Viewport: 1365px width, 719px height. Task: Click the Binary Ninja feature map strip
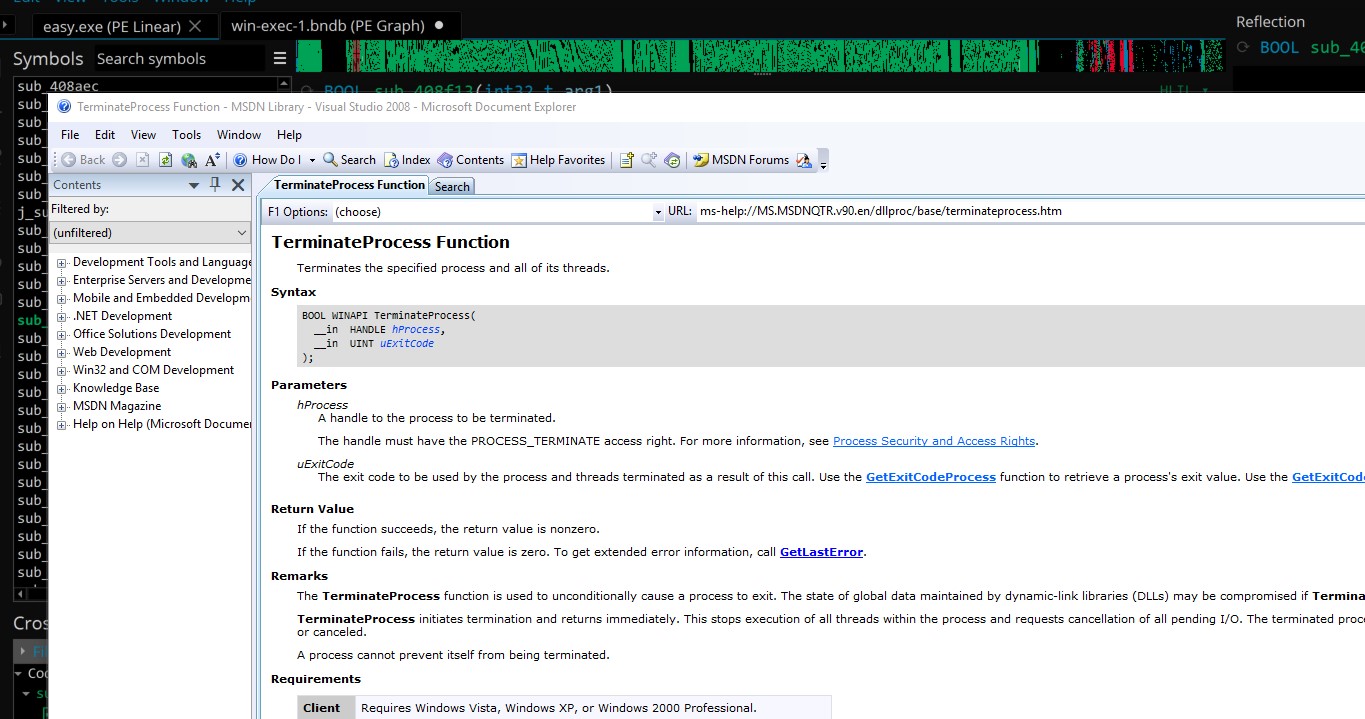point(760,55)
